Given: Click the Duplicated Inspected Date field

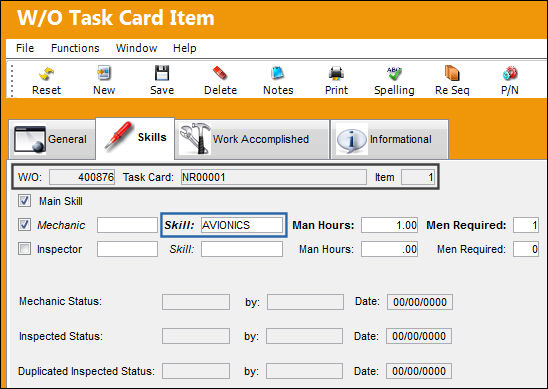Looking at the screenshot, I should pos(419,371).
